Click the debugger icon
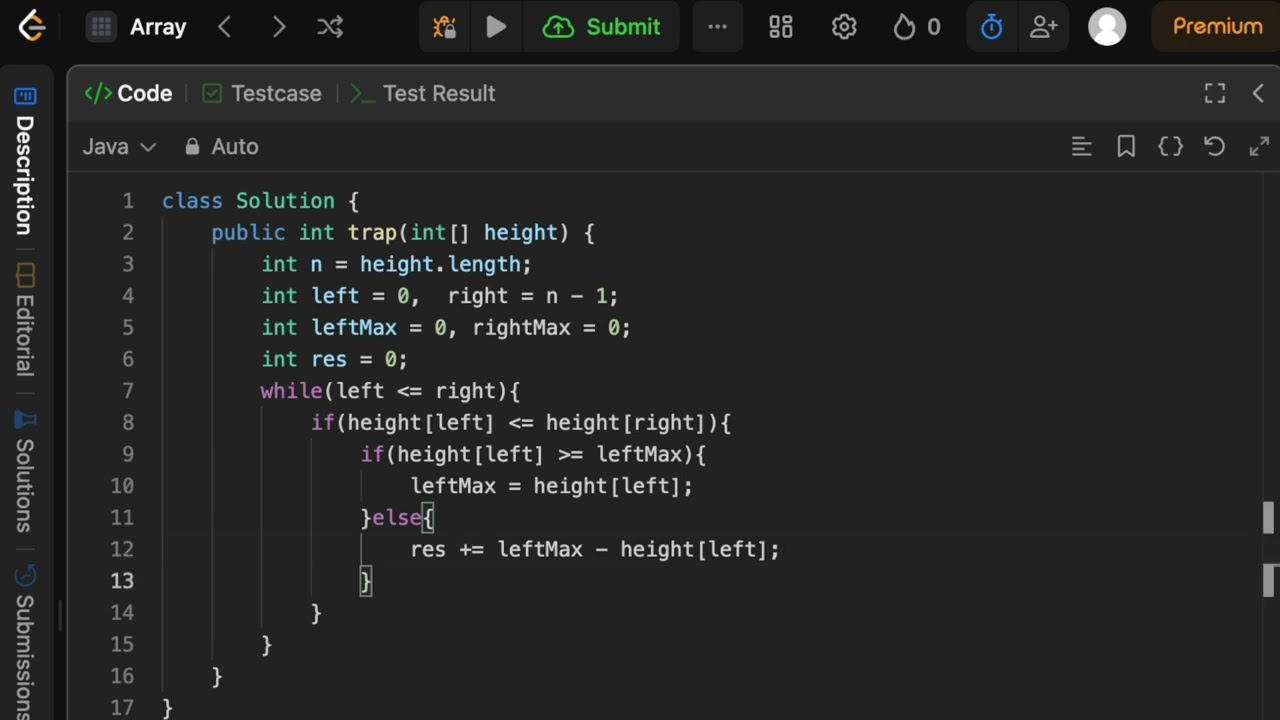The image size is (1280, 720). [x=445, y=27]
